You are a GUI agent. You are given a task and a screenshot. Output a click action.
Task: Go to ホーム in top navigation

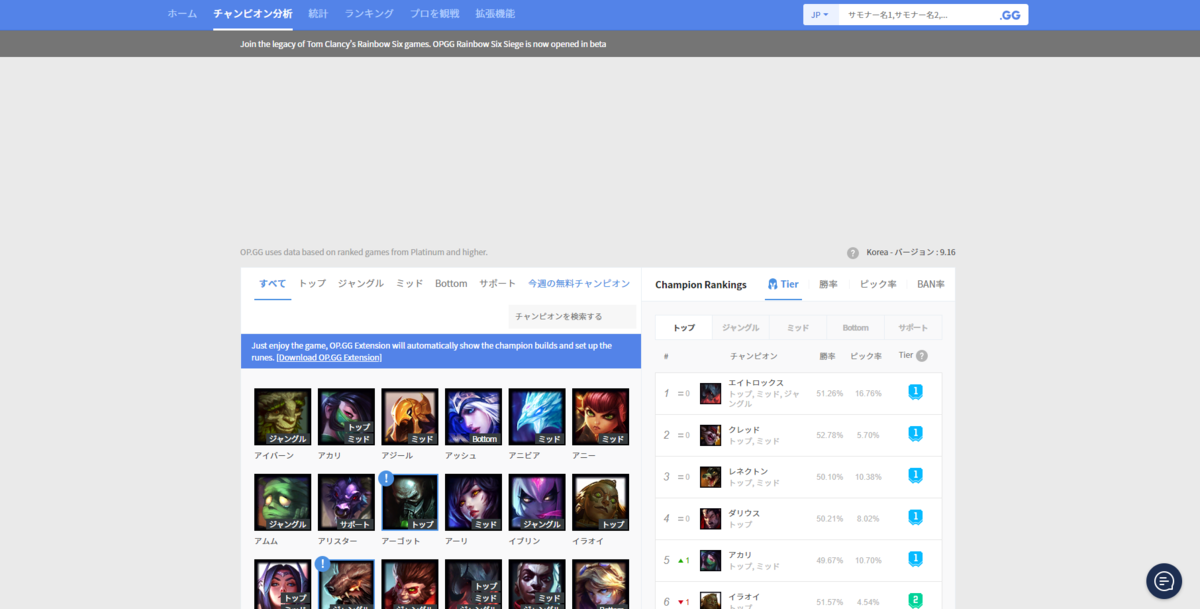(182, 14)
